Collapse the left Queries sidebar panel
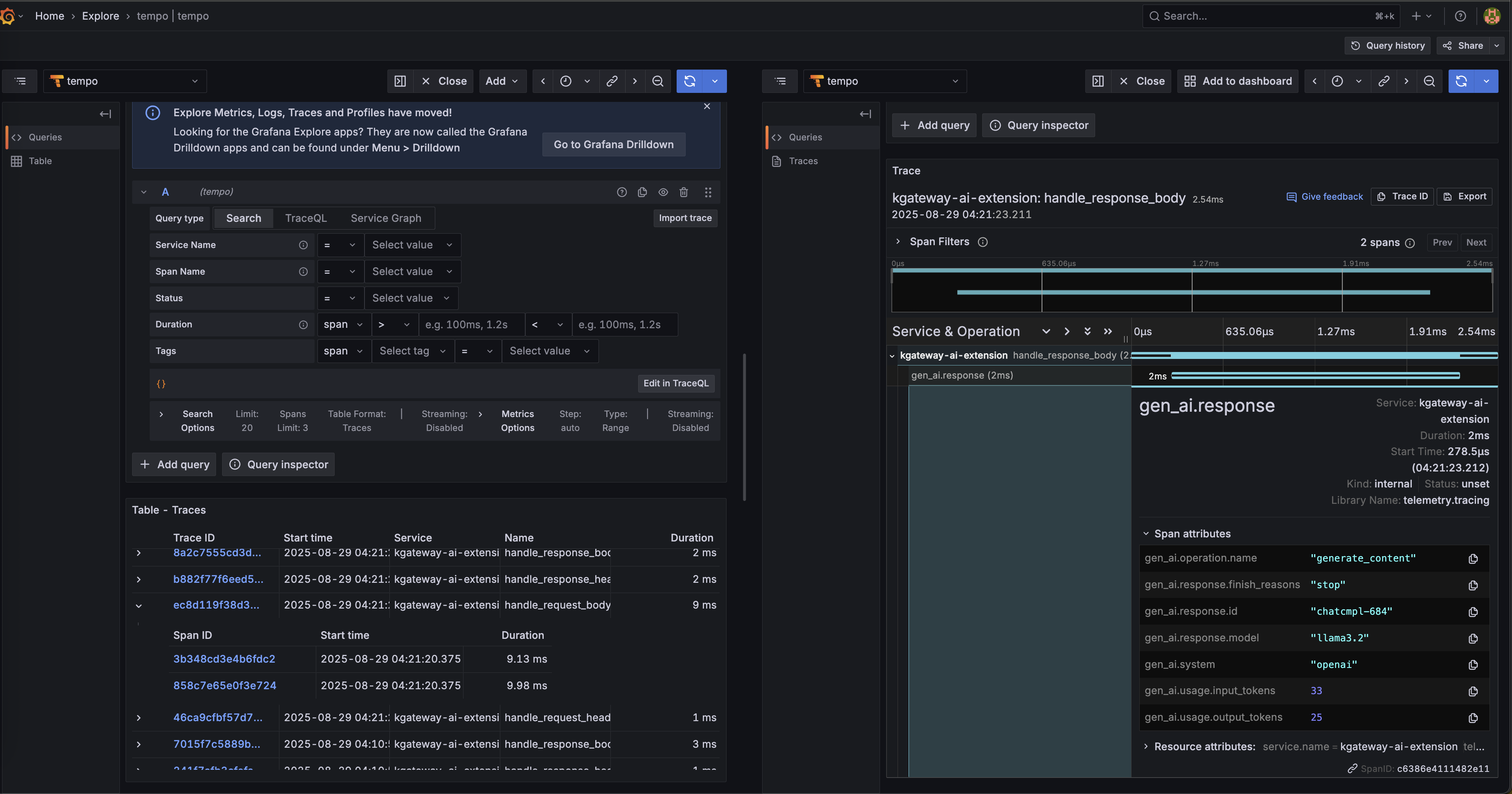 point(105,114)
